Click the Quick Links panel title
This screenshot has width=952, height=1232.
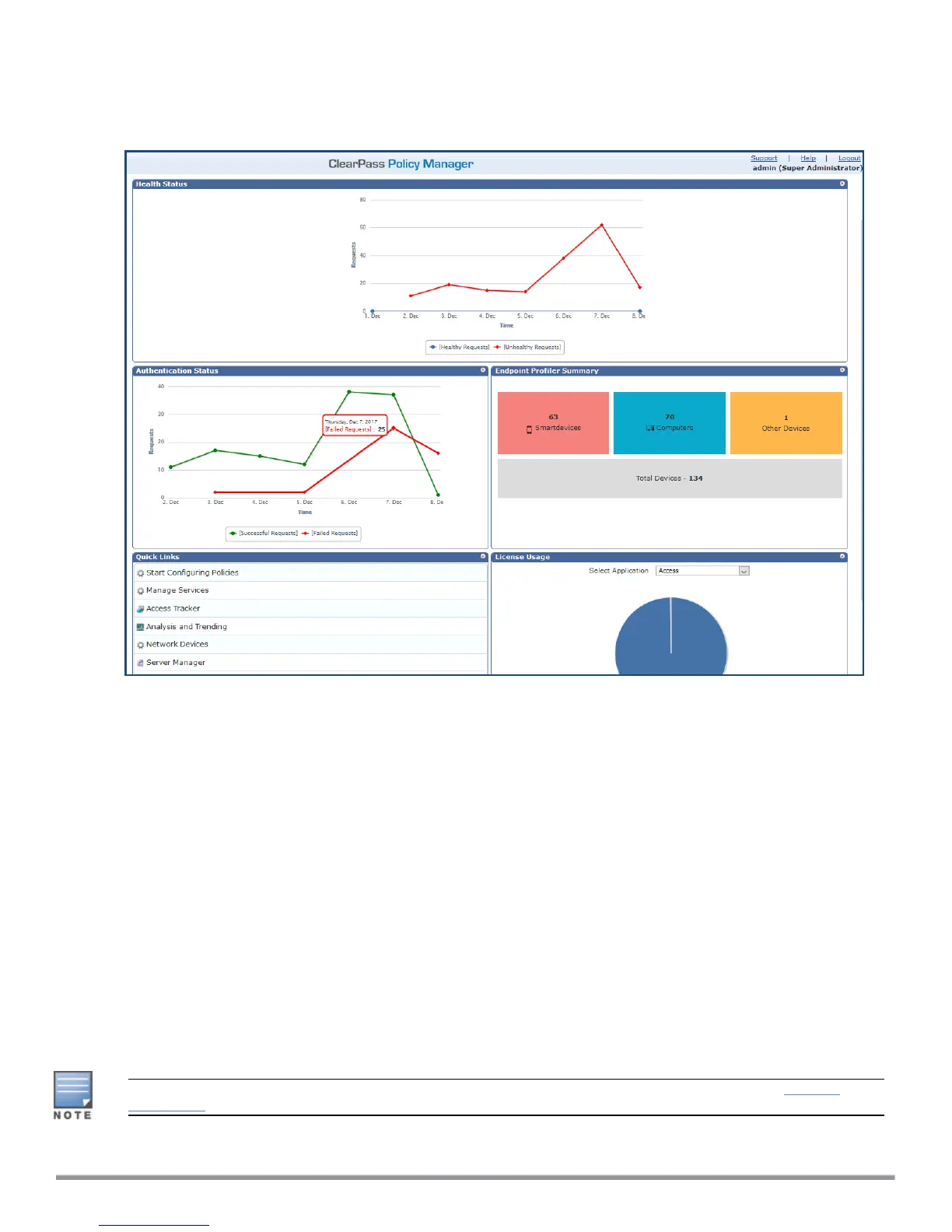coord(157,557)
